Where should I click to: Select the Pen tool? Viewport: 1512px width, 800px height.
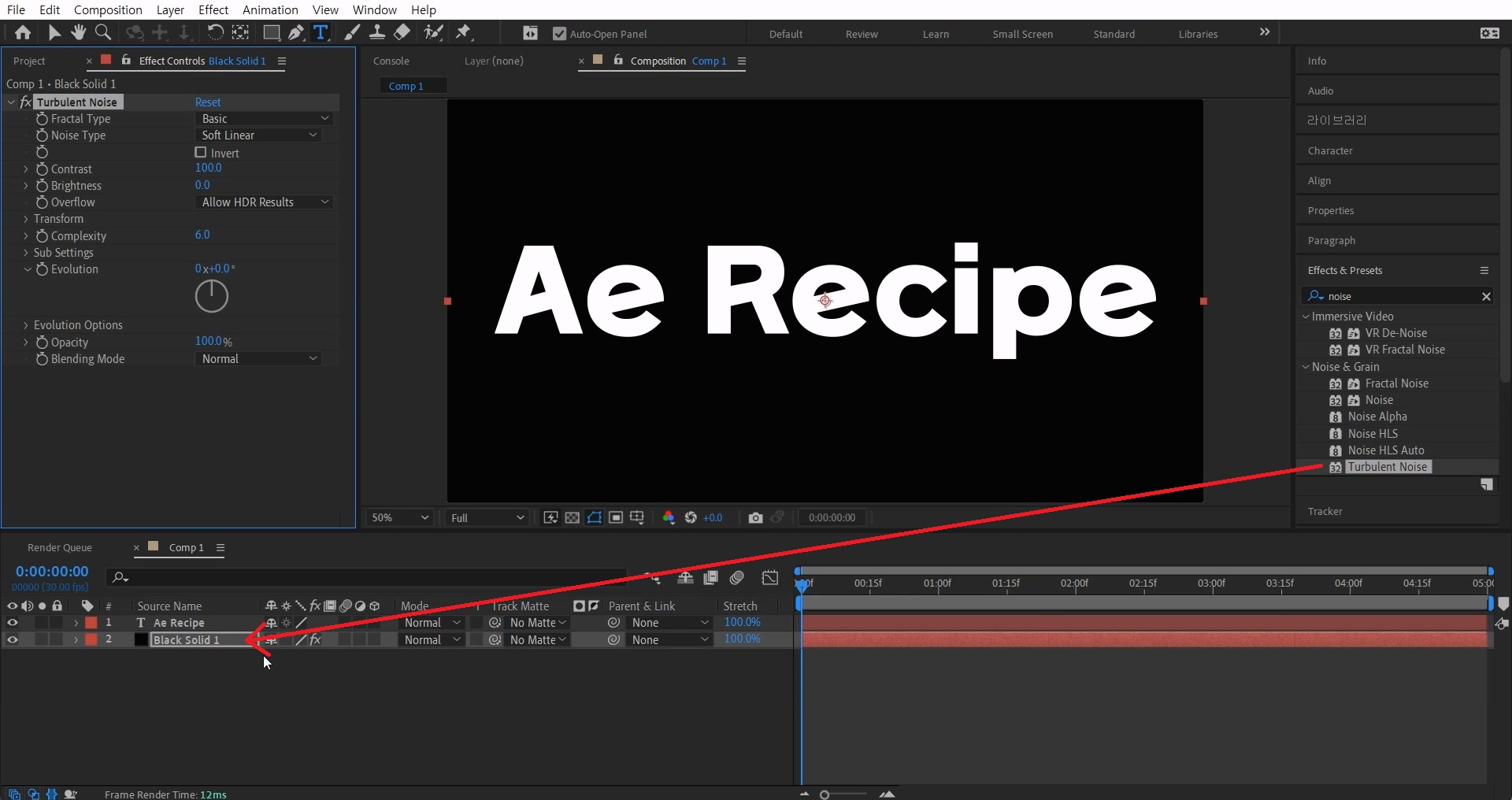tap(296, 32)
